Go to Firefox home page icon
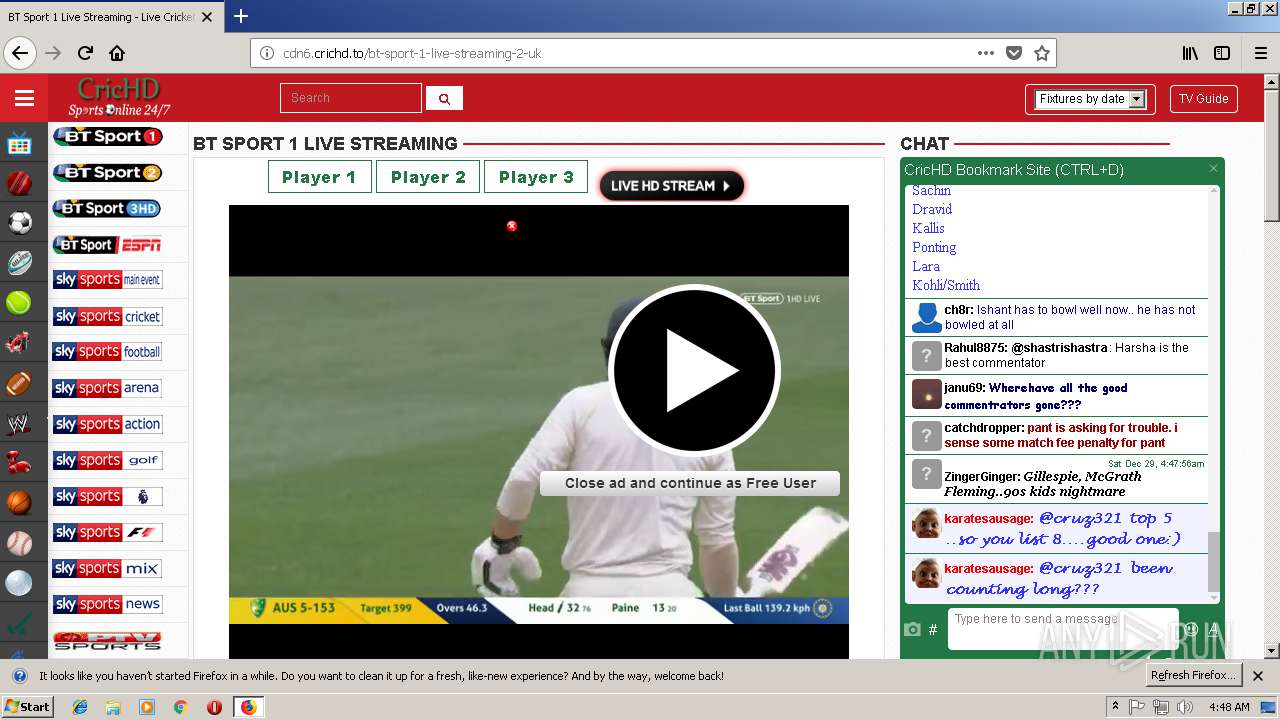1280x720 pixels. [x=117, y=53]
